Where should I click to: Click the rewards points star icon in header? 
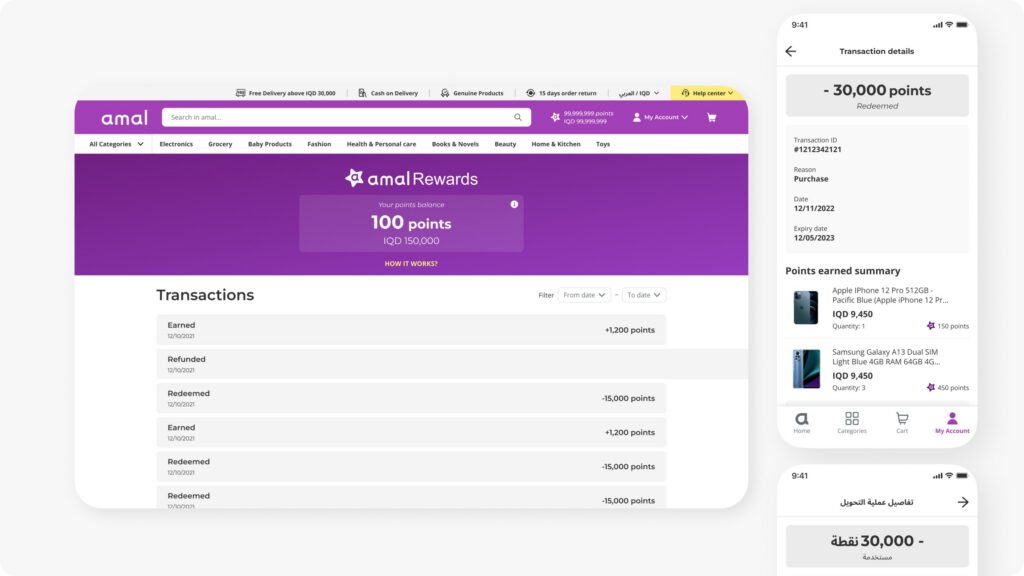pos(555,118)
